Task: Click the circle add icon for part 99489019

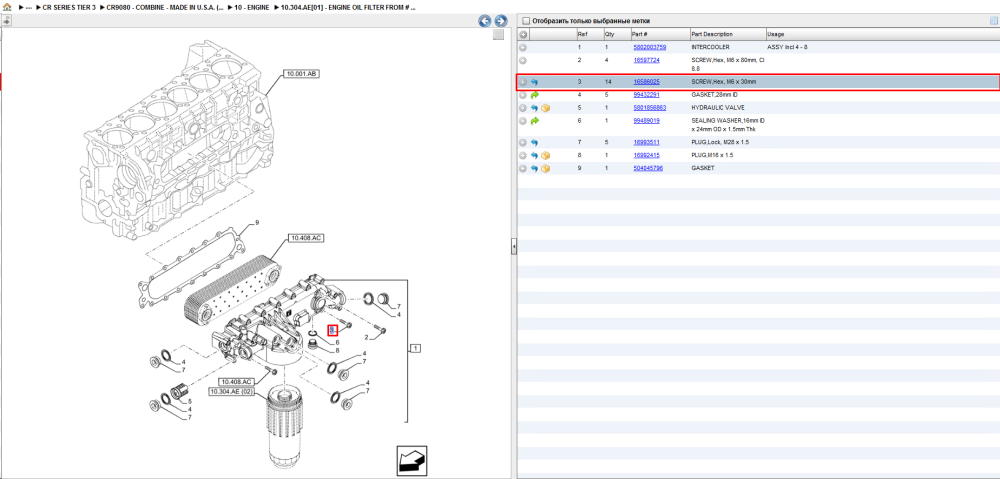Action: coord(523,121)
